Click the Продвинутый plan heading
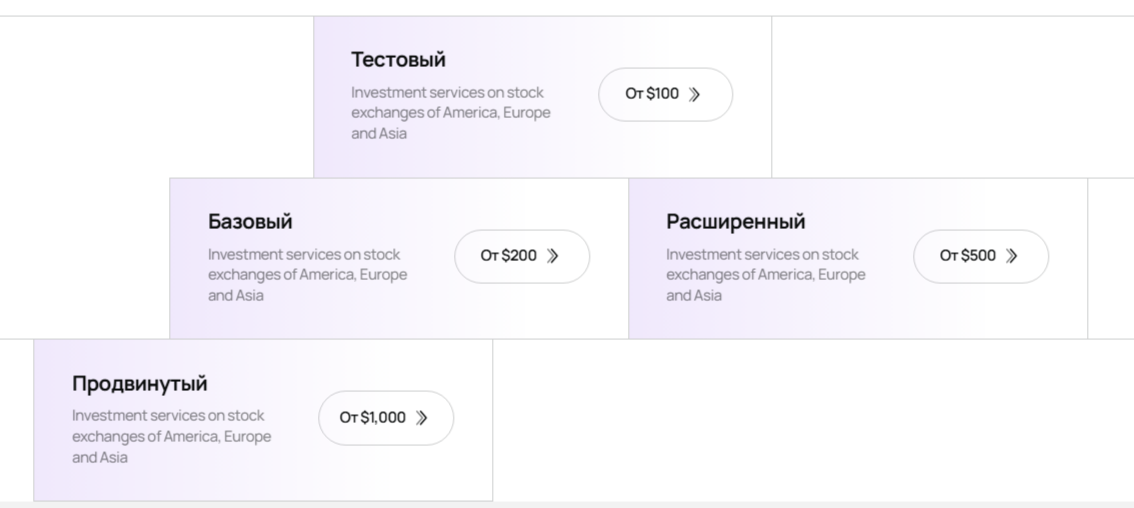Screen dimensions: 1134x508 (140, 384)
